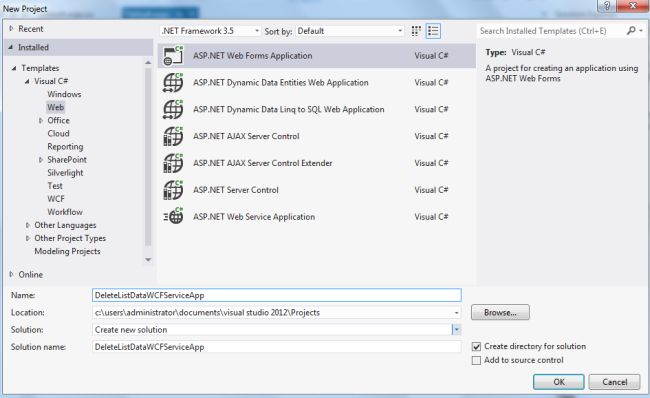Click the Cancel button
Screen dimensions: 650x398
coord(614,382)
